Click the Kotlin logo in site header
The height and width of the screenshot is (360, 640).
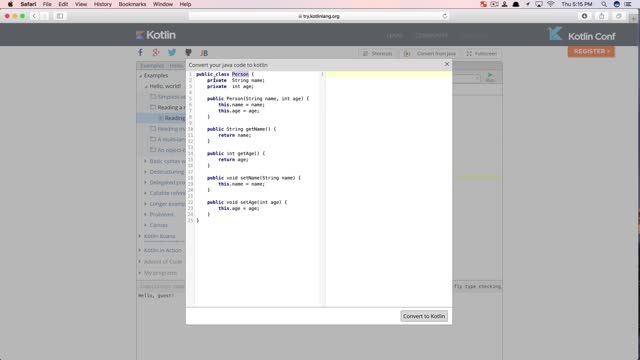156,35
